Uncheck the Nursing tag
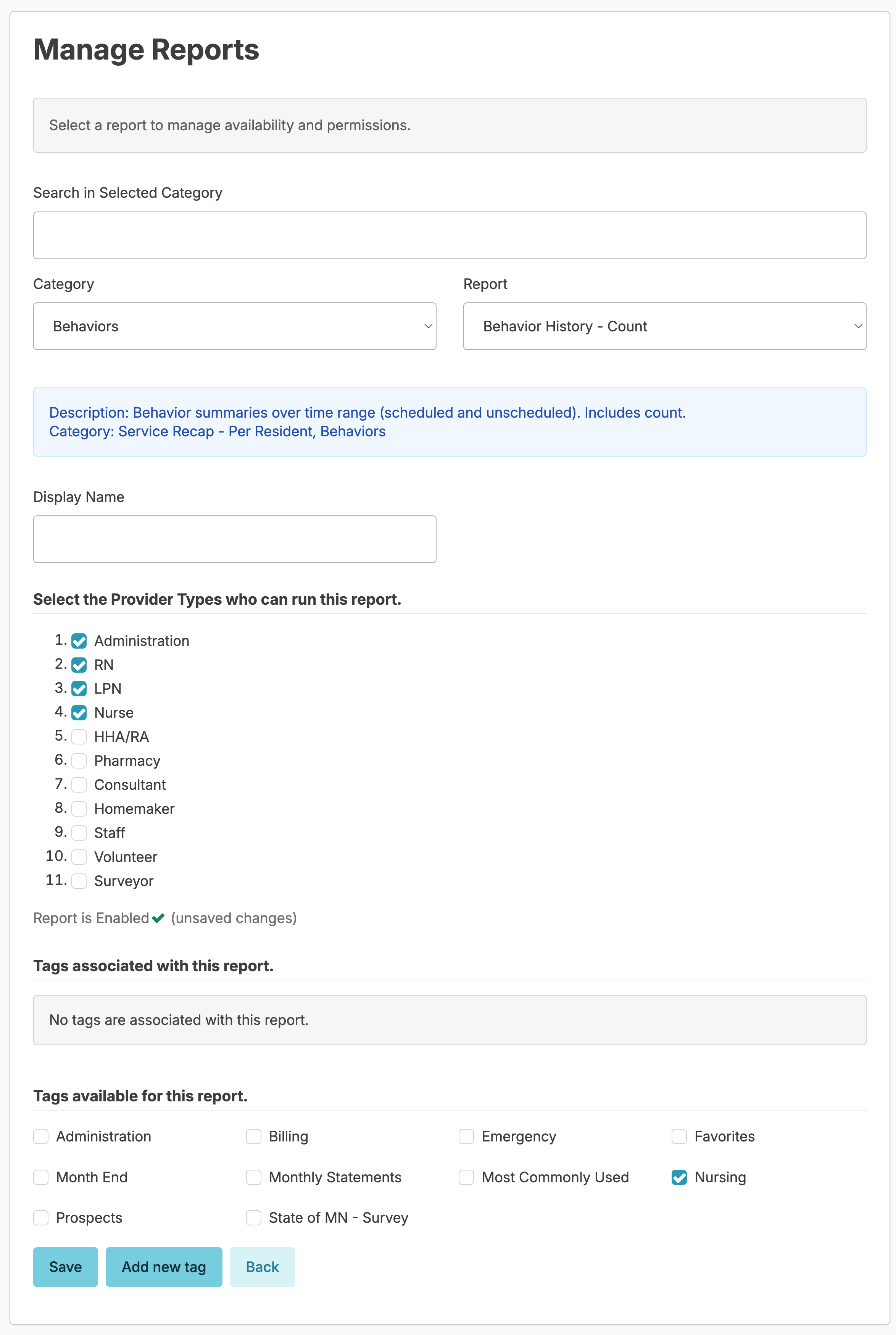 point(679,1177)
